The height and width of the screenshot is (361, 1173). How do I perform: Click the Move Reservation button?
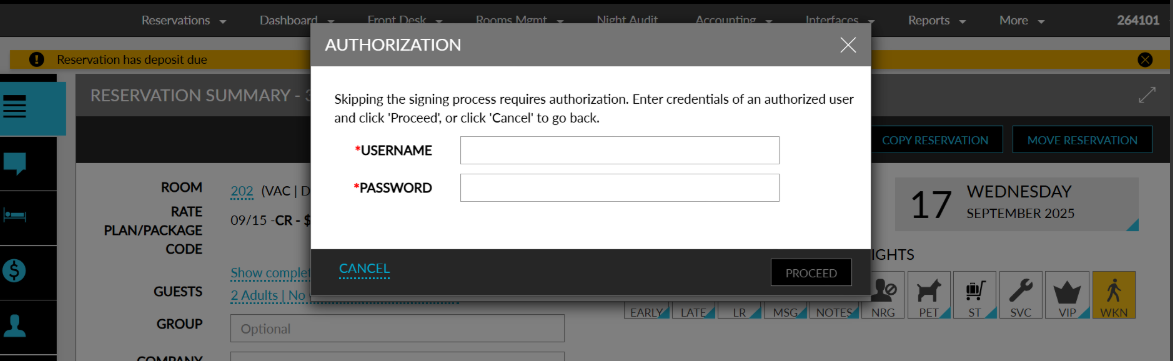[x=1082, y=140]
